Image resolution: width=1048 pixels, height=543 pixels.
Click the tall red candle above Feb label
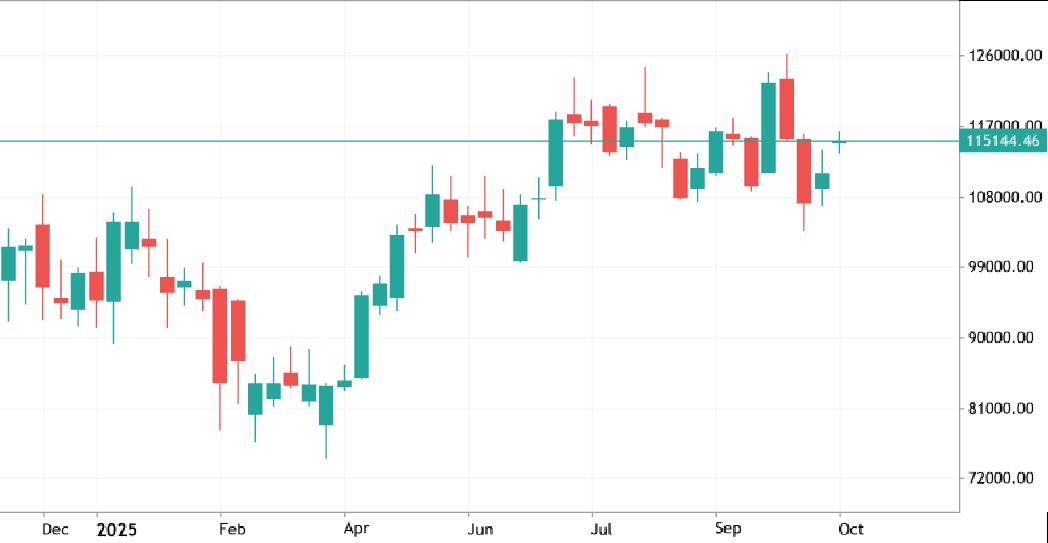[220, 336]
